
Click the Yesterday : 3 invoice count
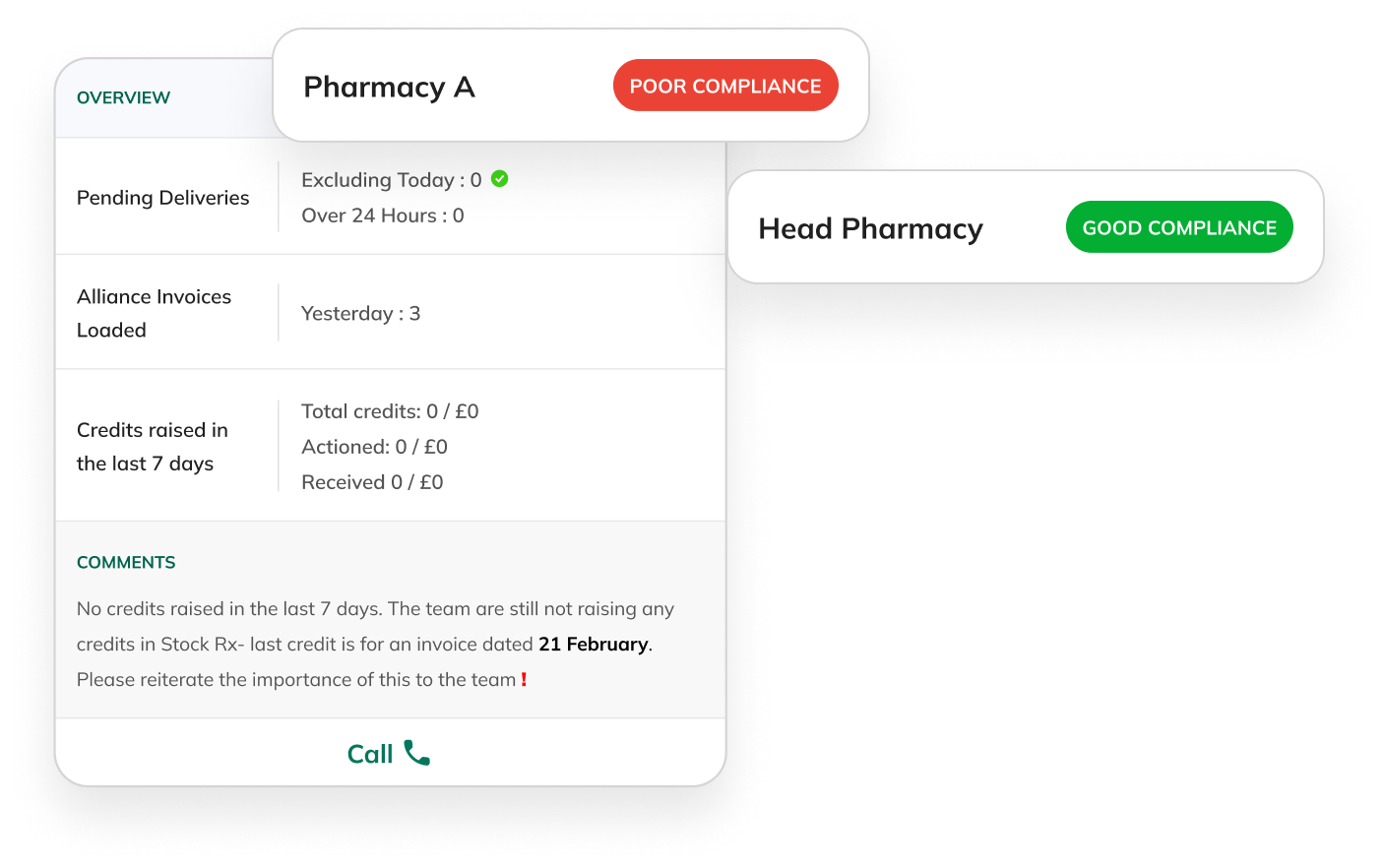pos(360,313)
